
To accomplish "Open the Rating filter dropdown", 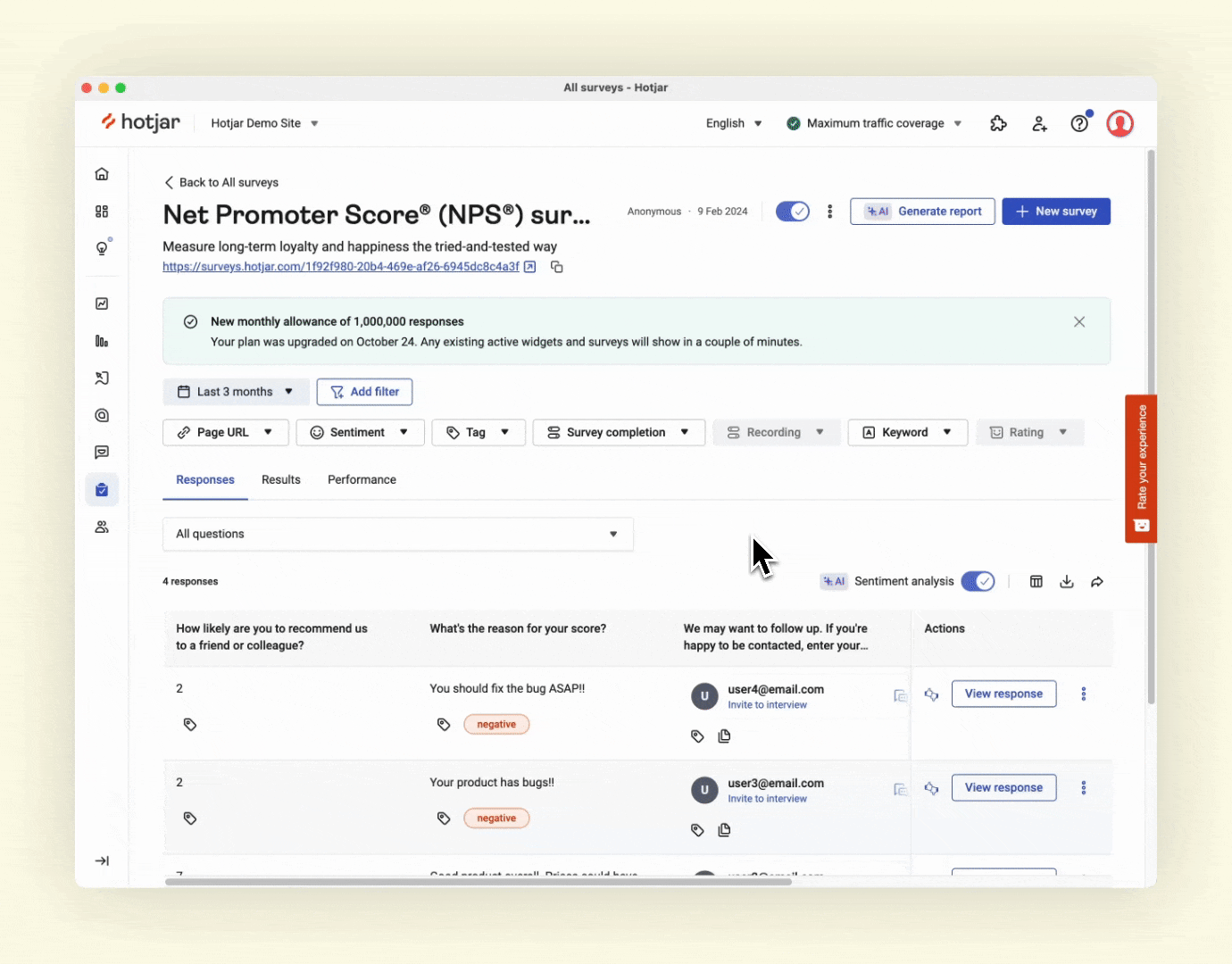I will [1029, 432].
